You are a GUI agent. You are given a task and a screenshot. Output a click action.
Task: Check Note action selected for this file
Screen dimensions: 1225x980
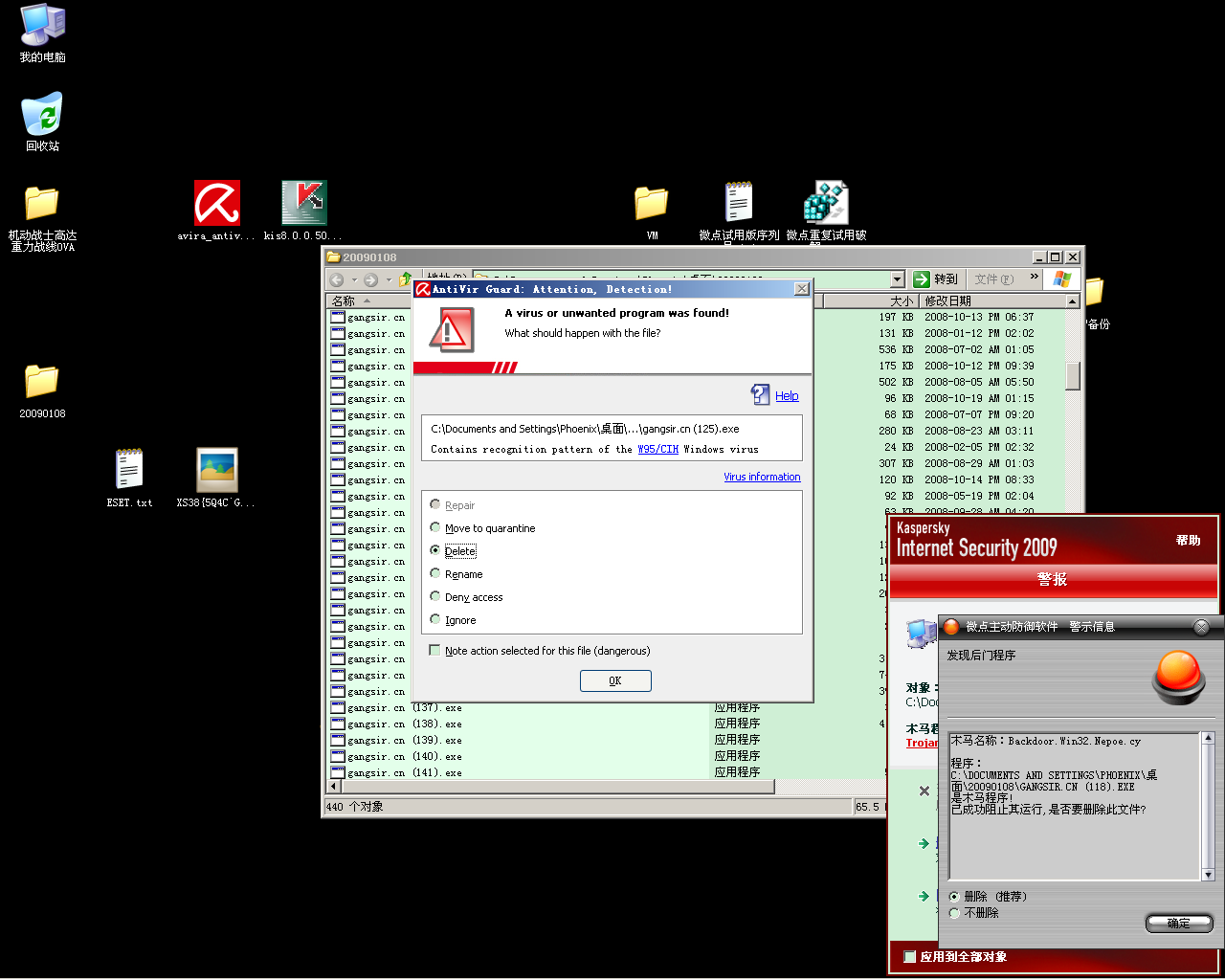pyautogui.click(x=435, y=650)
